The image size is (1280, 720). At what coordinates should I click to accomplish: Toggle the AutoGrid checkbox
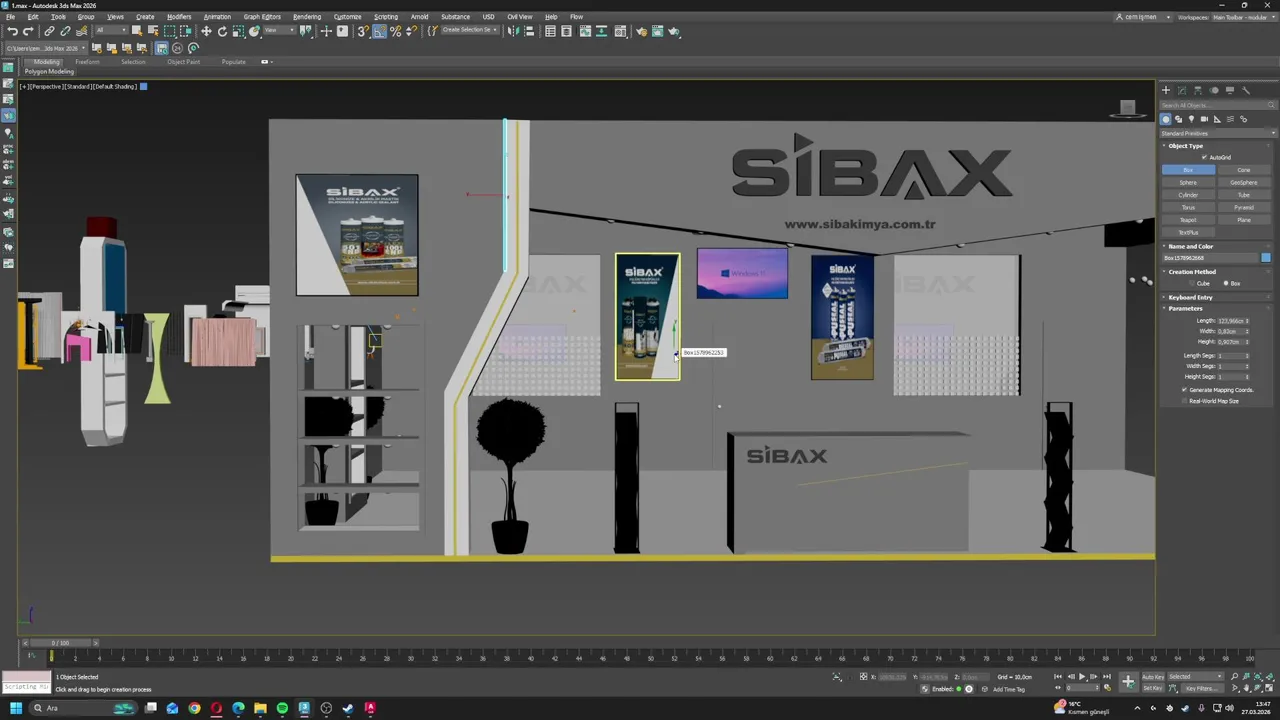[x=1205, y=158]
